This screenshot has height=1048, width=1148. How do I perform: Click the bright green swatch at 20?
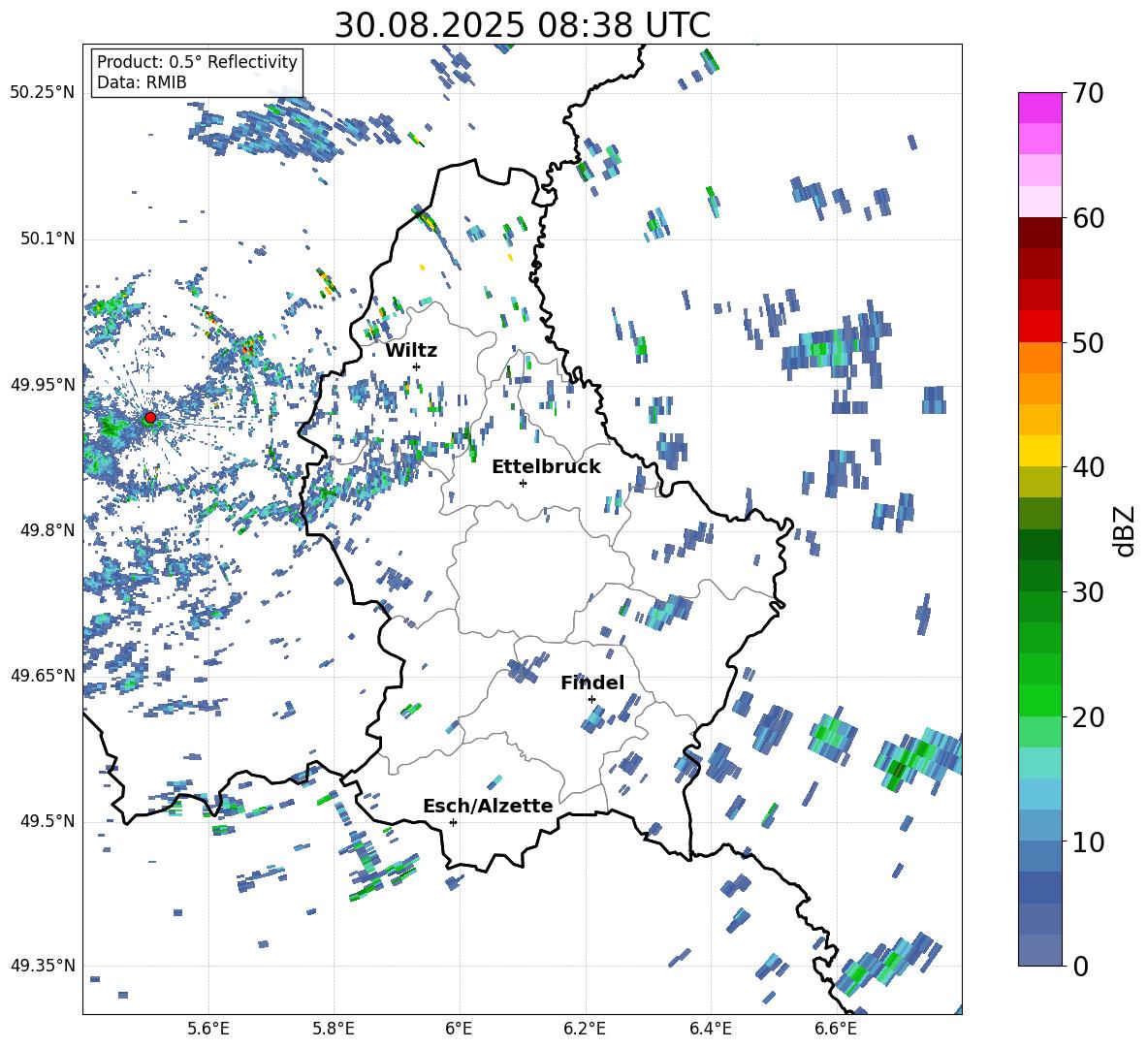pyautogui.click(x=1039, y=700)
